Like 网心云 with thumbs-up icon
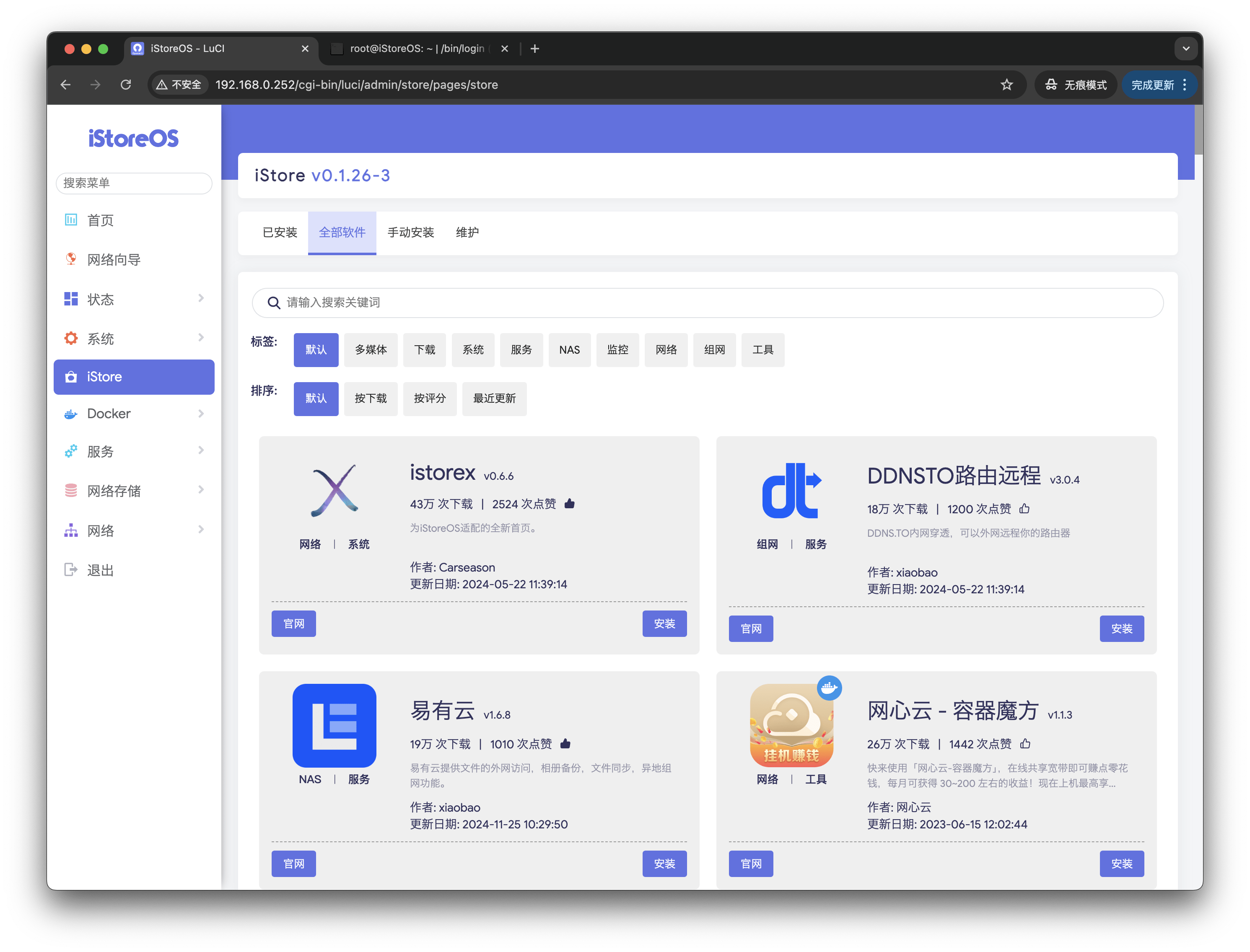Image resolution: width=1250 pixels, height=952 pixels. coord(1025,743)
